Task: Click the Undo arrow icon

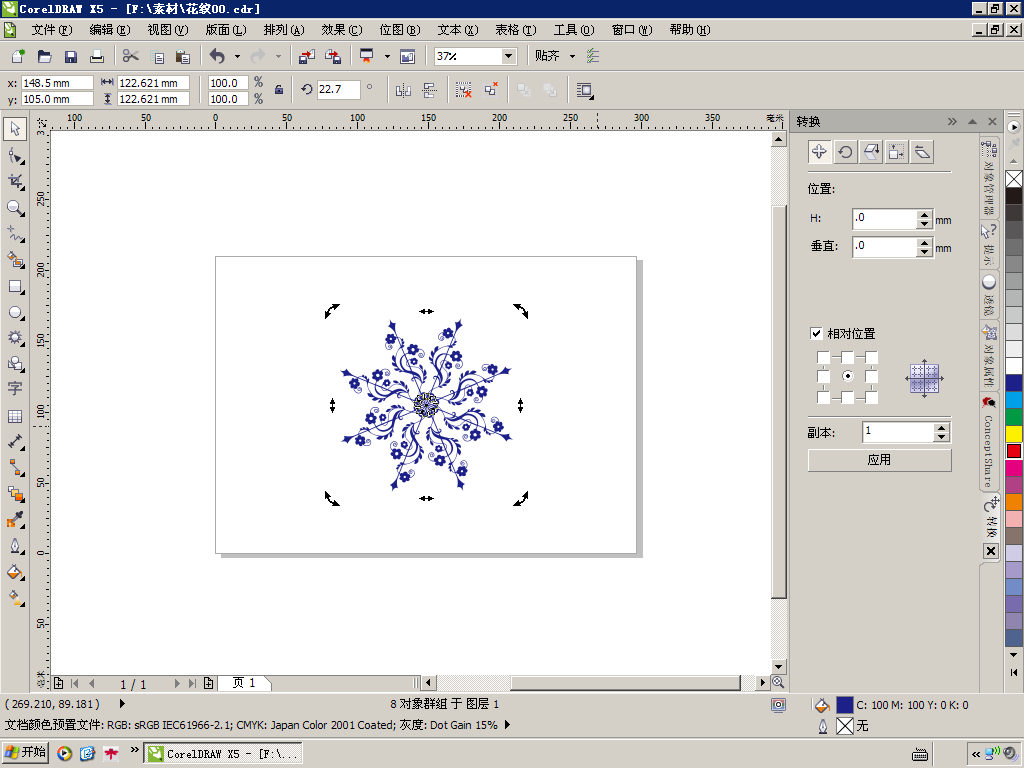Action: pyautogui.click(x=217, y=56)
